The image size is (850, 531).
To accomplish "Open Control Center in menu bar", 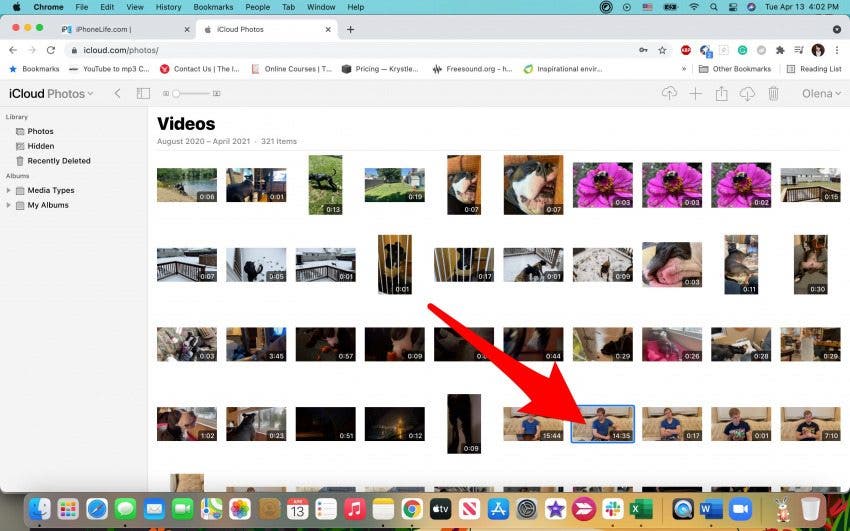I will coord(733,7).
